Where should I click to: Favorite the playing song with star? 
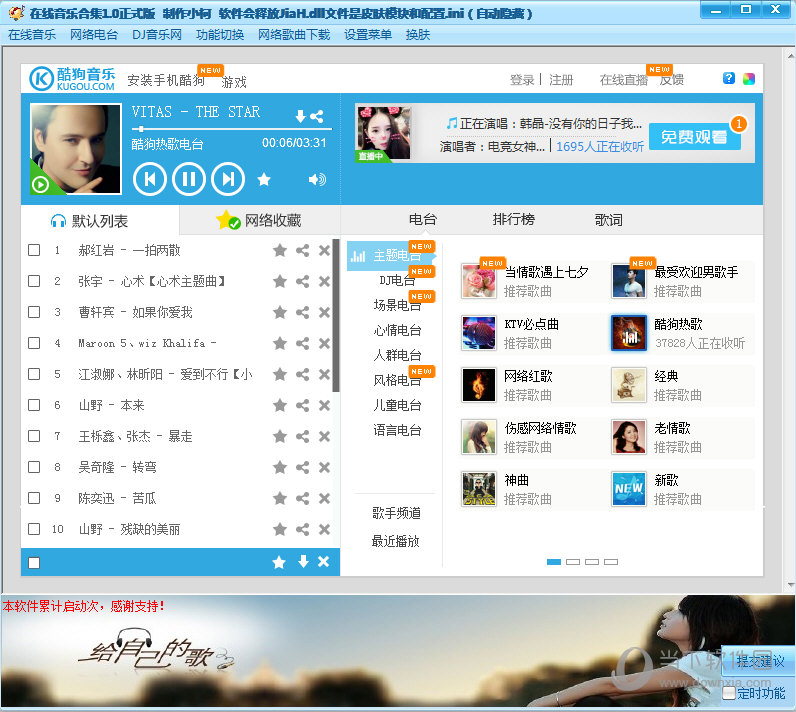[263, 179]
